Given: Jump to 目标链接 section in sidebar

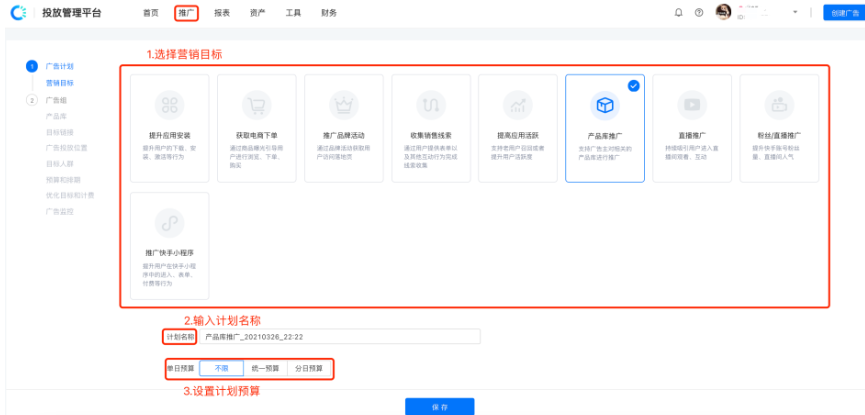Looking at the screenshot, I should click(60, 132).
